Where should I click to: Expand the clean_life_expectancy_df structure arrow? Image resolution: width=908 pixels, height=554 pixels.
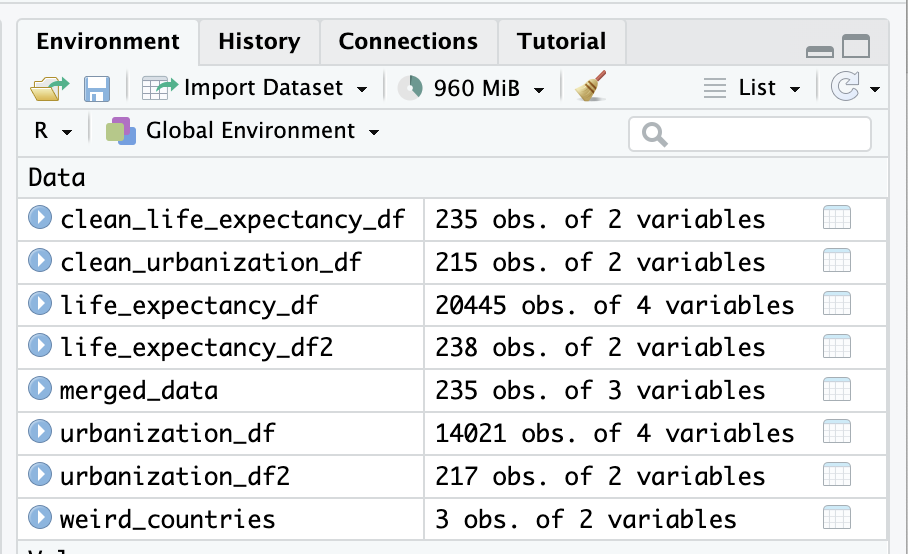[x=40, y=219]
